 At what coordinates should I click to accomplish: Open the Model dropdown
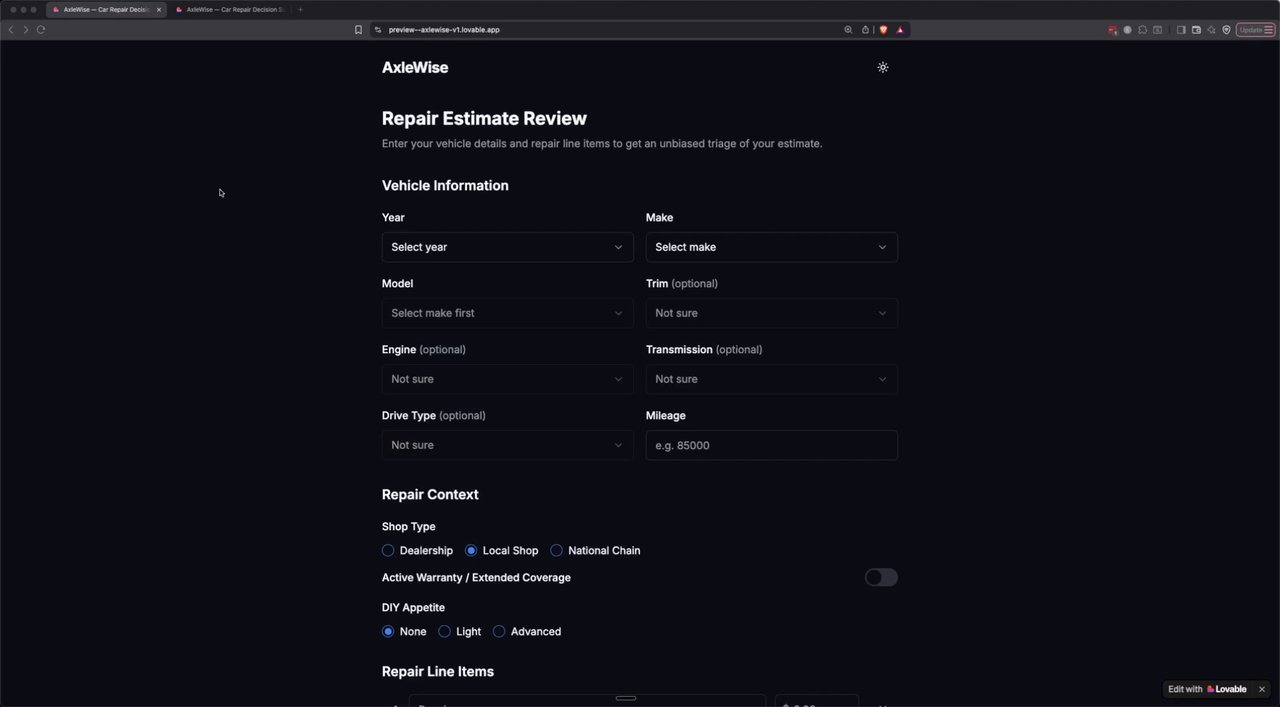coord(507,313)
